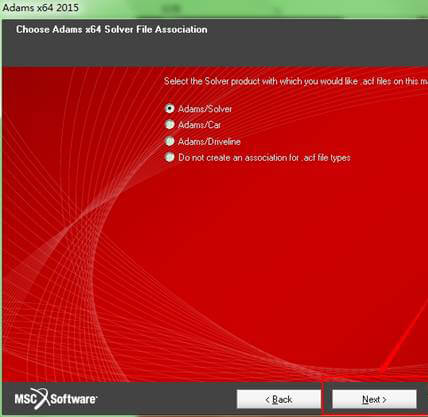Select the Adams/Solver radio button
The image size is (428, 417).
[170, 108]
